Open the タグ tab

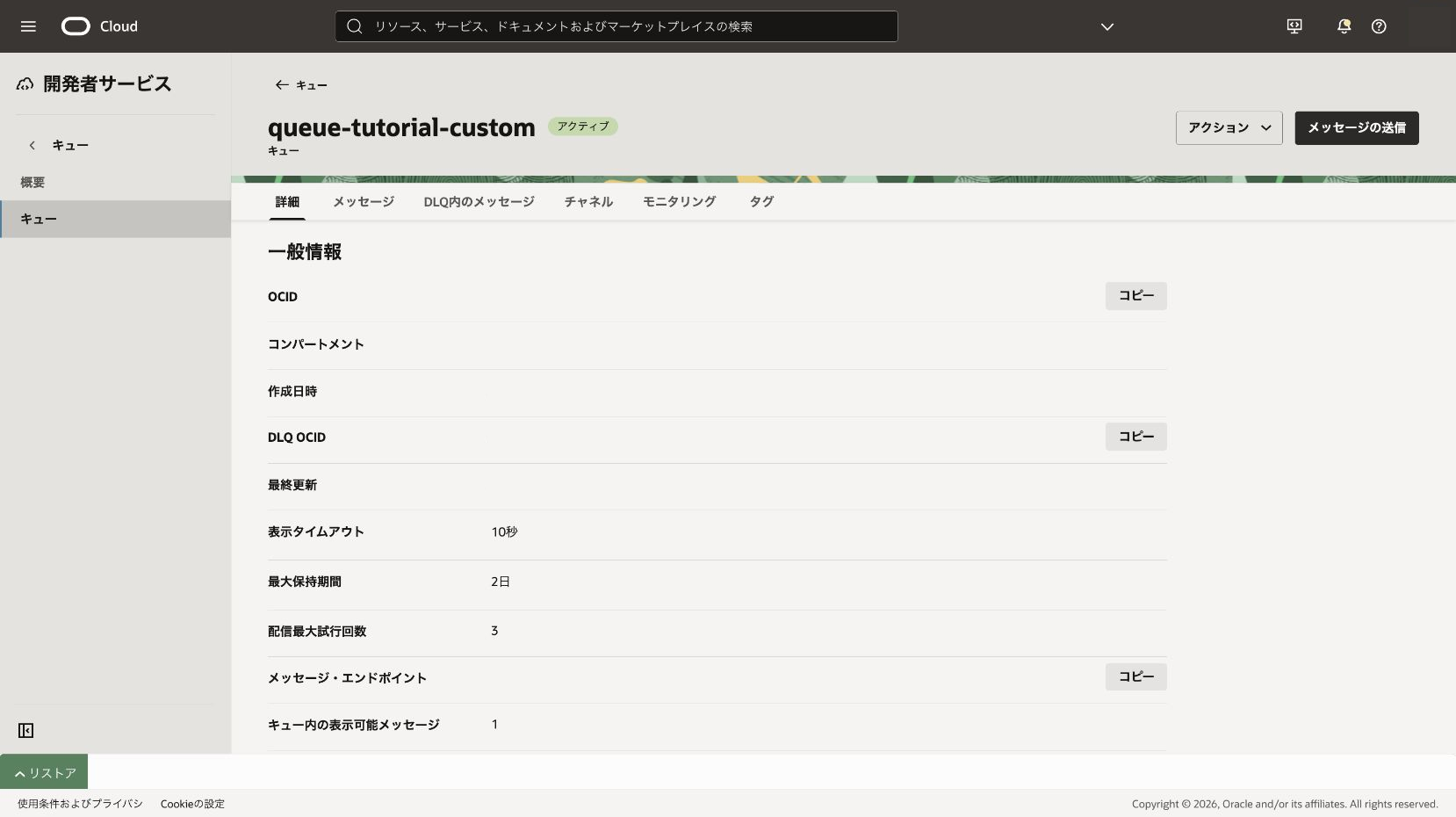tap(761, 201)
